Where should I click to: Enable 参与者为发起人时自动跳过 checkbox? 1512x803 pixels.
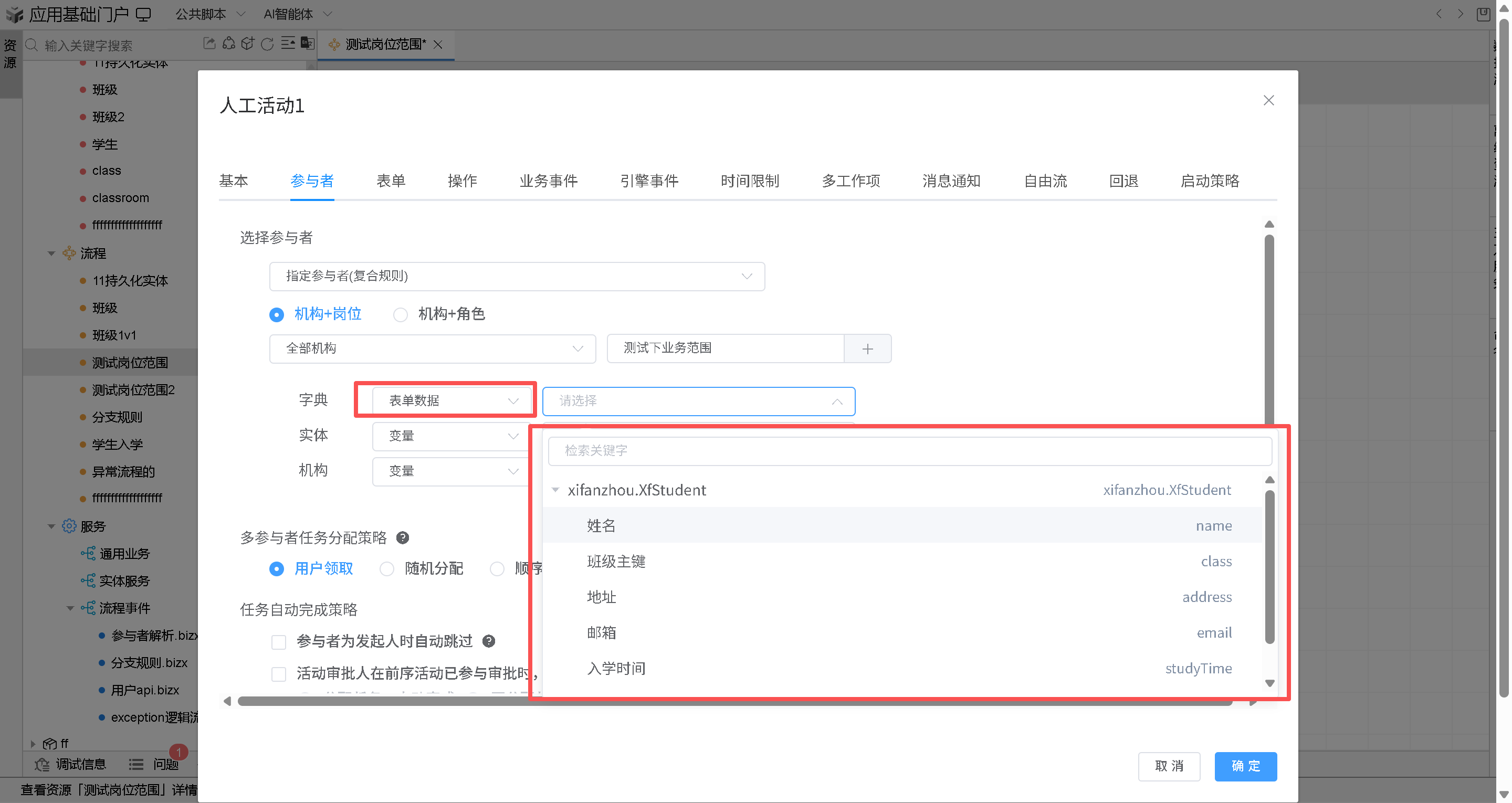coord(279,641)
